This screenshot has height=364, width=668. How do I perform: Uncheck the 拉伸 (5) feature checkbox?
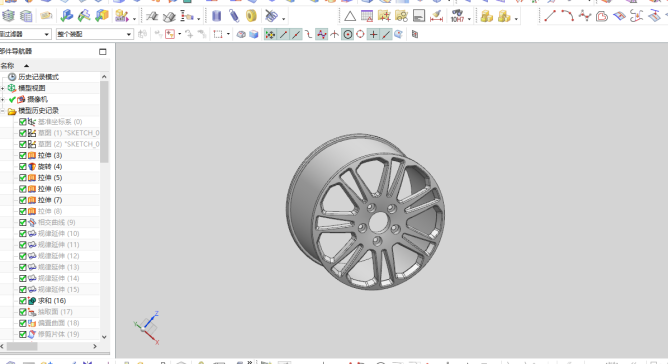[x=23, y=178]
